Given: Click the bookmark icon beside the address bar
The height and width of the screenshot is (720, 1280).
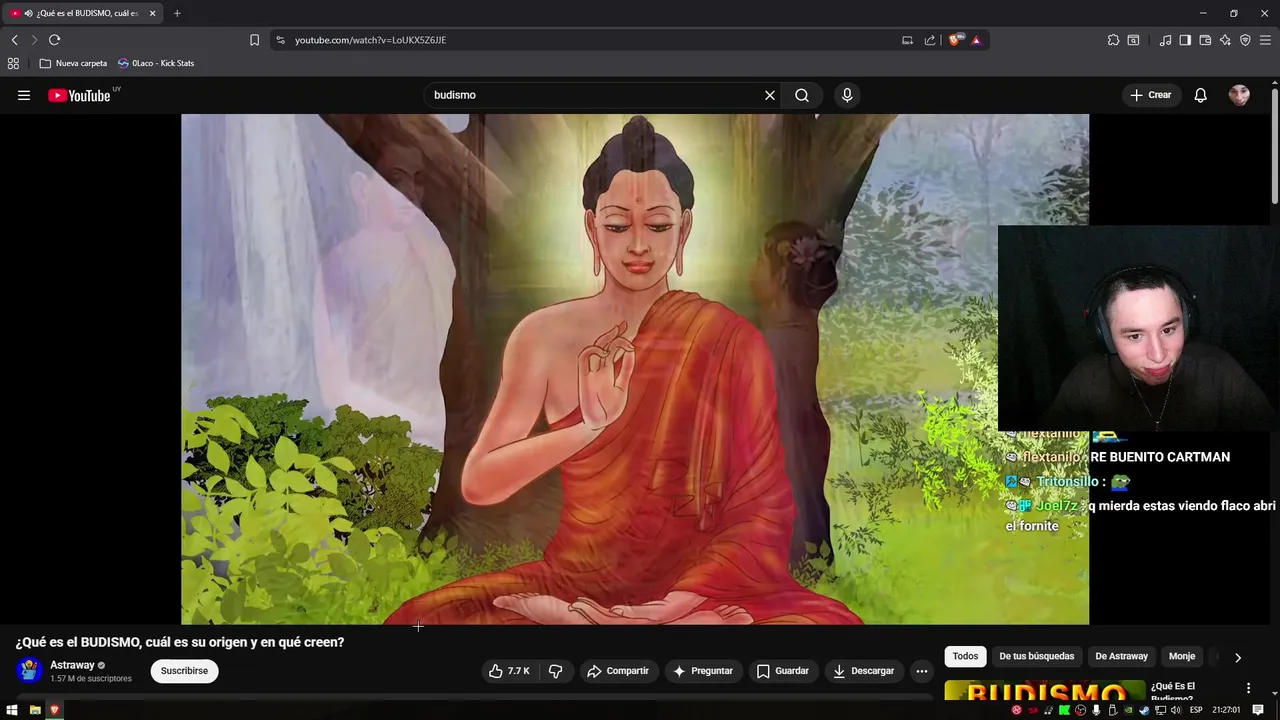Looking at the screenshot, I should (254, 40).
